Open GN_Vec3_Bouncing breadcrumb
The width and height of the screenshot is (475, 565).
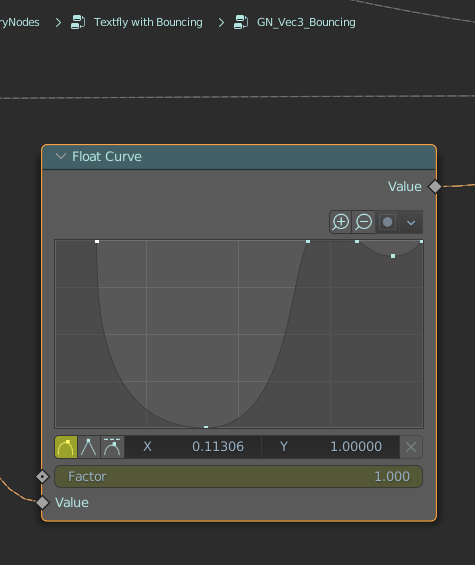[306, 22]
